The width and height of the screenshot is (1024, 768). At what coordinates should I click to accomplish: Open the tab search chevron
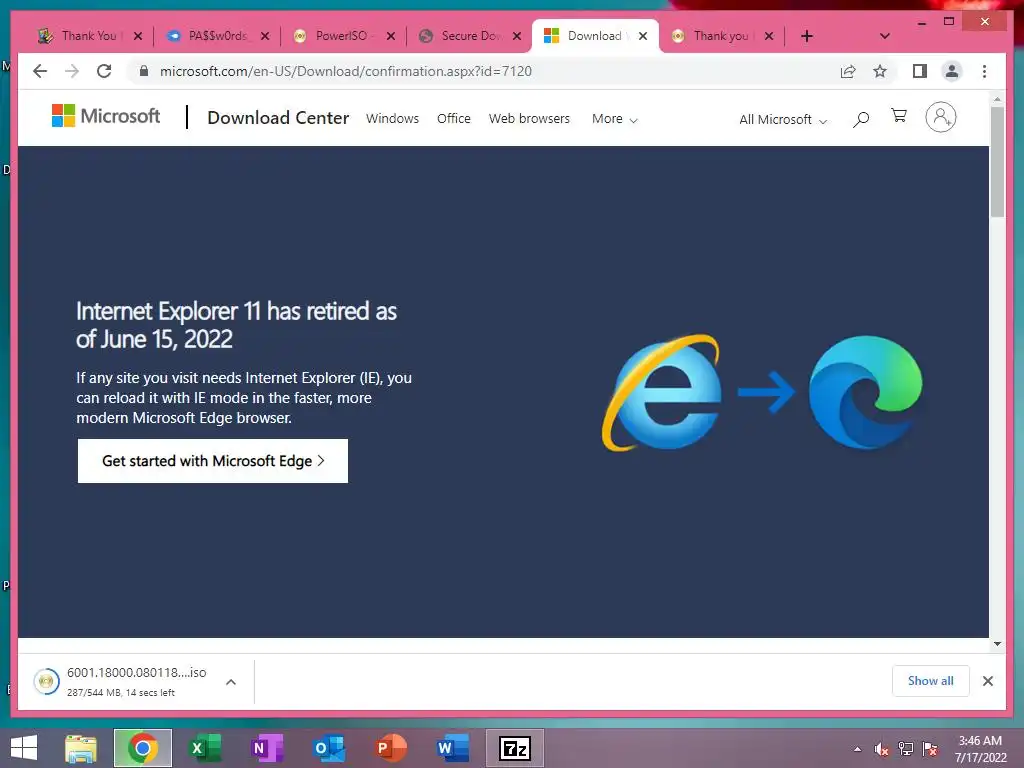pyautogui.click(x=884, y=36)
